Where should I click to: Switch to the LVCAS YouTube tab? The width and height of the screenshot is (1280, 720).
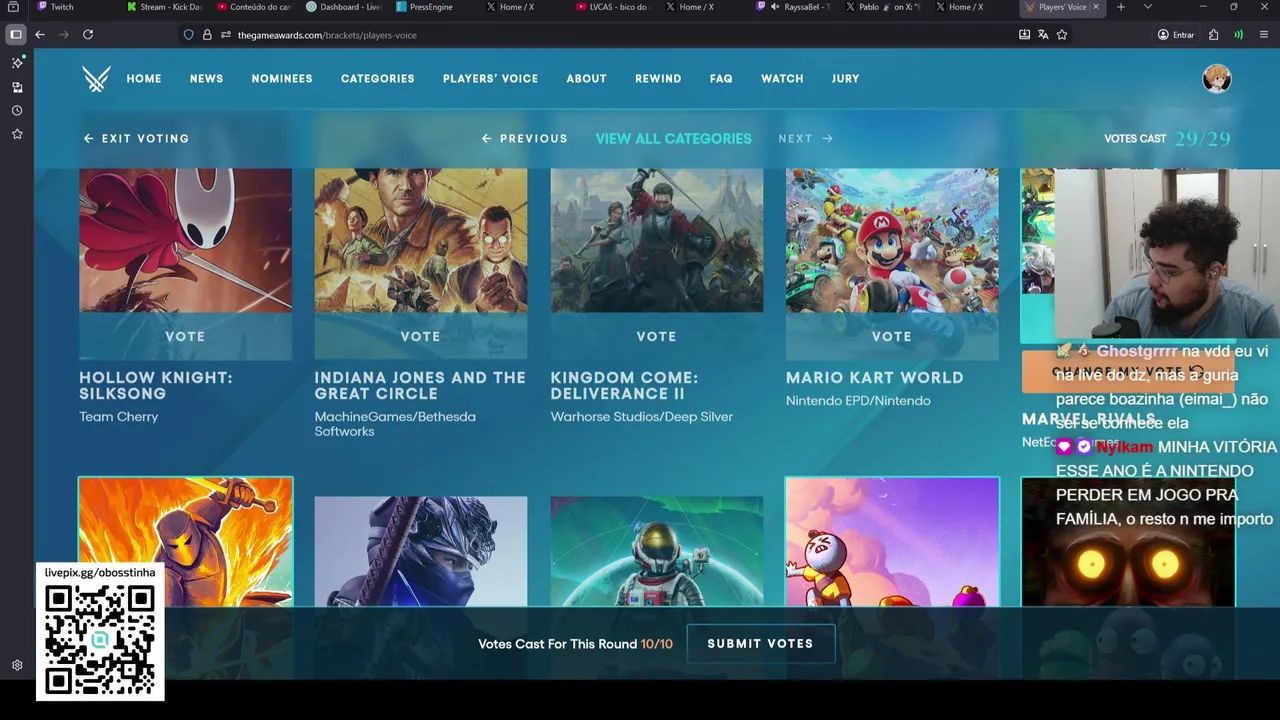point(612,7)
